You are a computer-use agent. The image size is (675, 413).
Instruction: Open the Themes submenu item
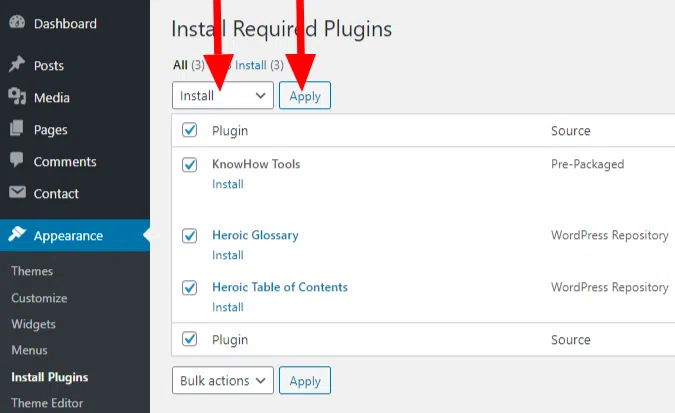point(32,271)
